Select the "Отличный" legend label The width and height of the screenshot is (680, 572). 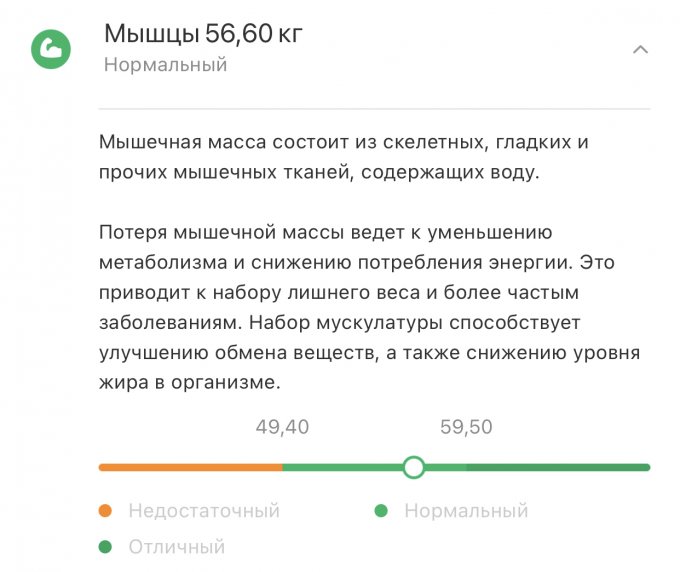176,547
